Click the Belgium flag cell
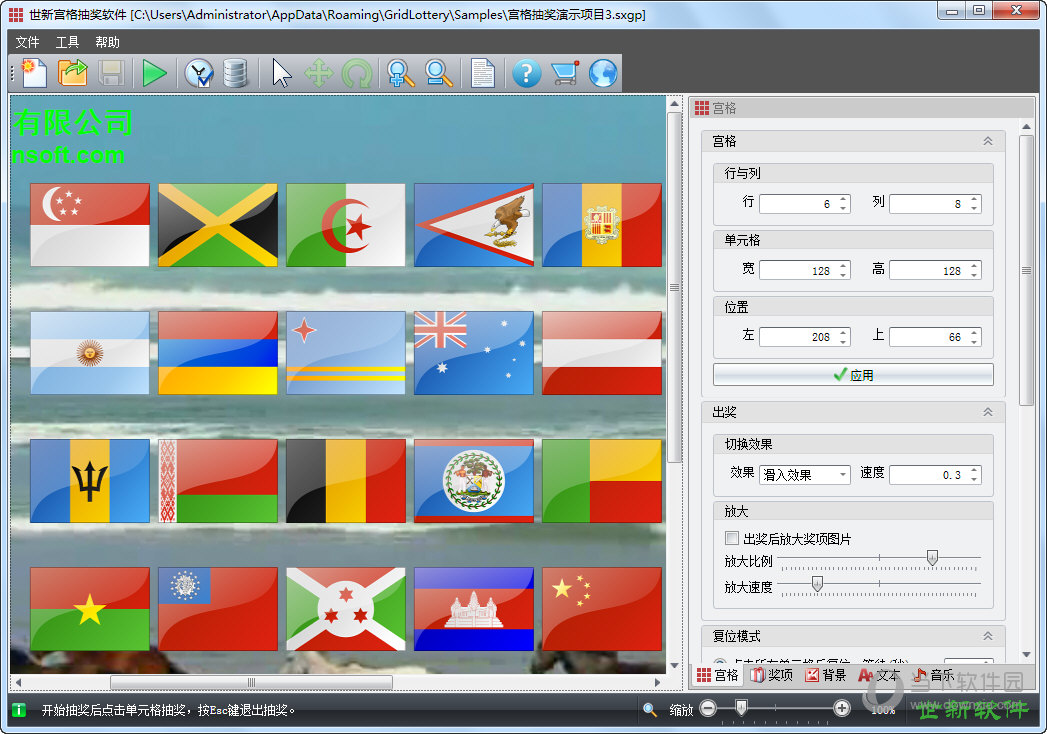 pyautogui.click(x=346, y=481)
